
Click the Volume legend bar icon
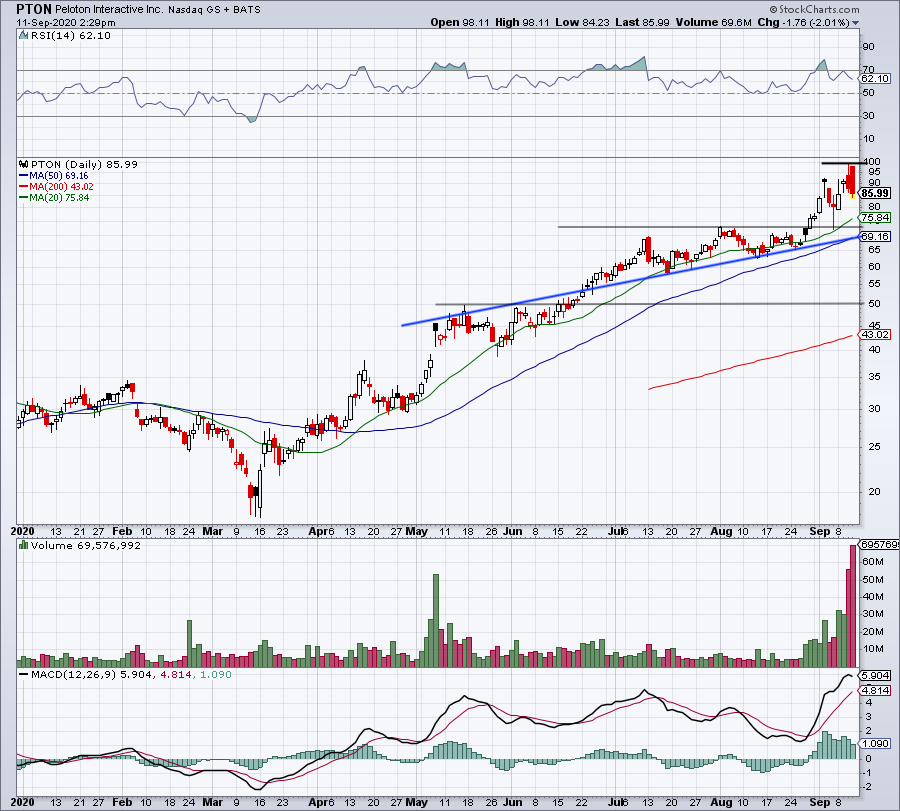tap(24, 545)
